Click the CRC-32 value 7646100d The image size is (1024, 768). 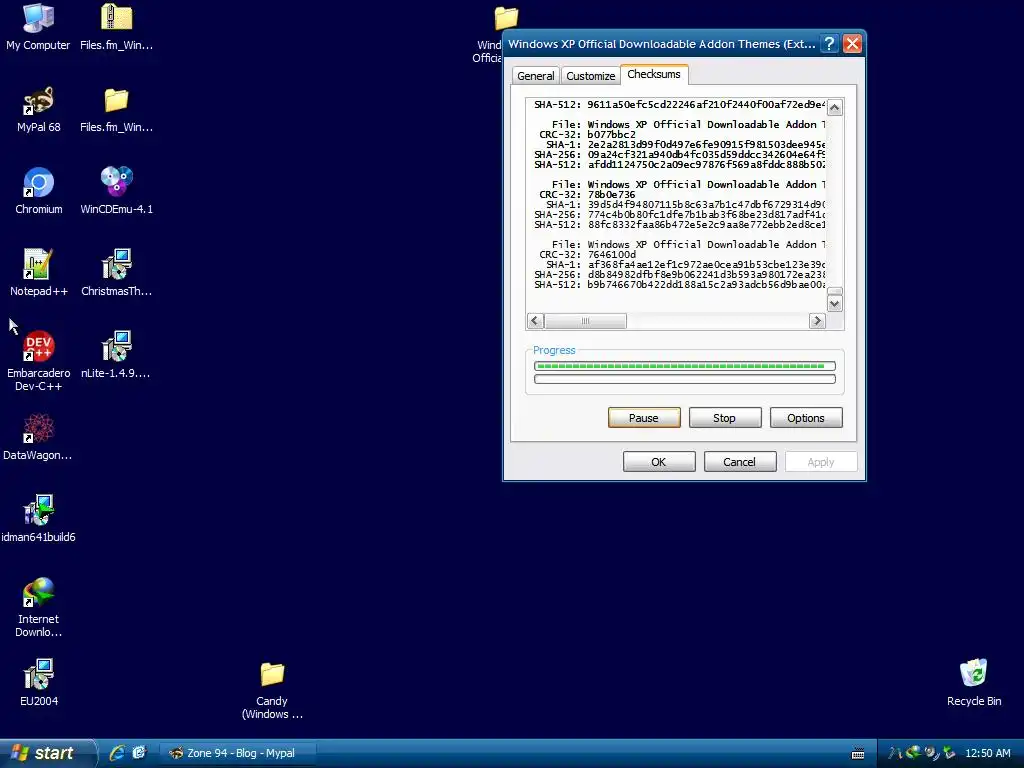pos(611,255)
